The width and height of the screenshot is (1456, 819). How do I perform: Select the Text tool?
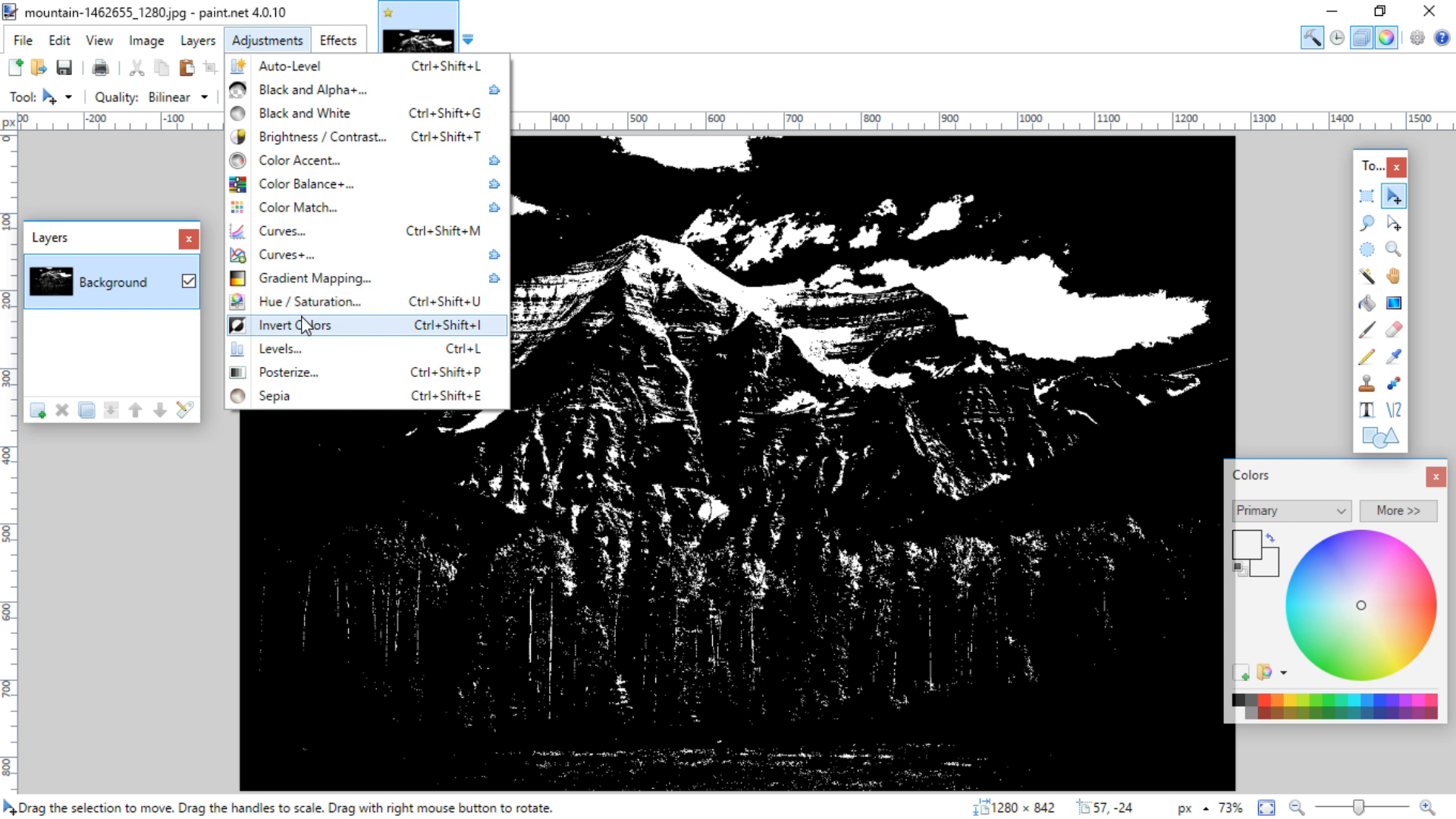coord(1367,410)
